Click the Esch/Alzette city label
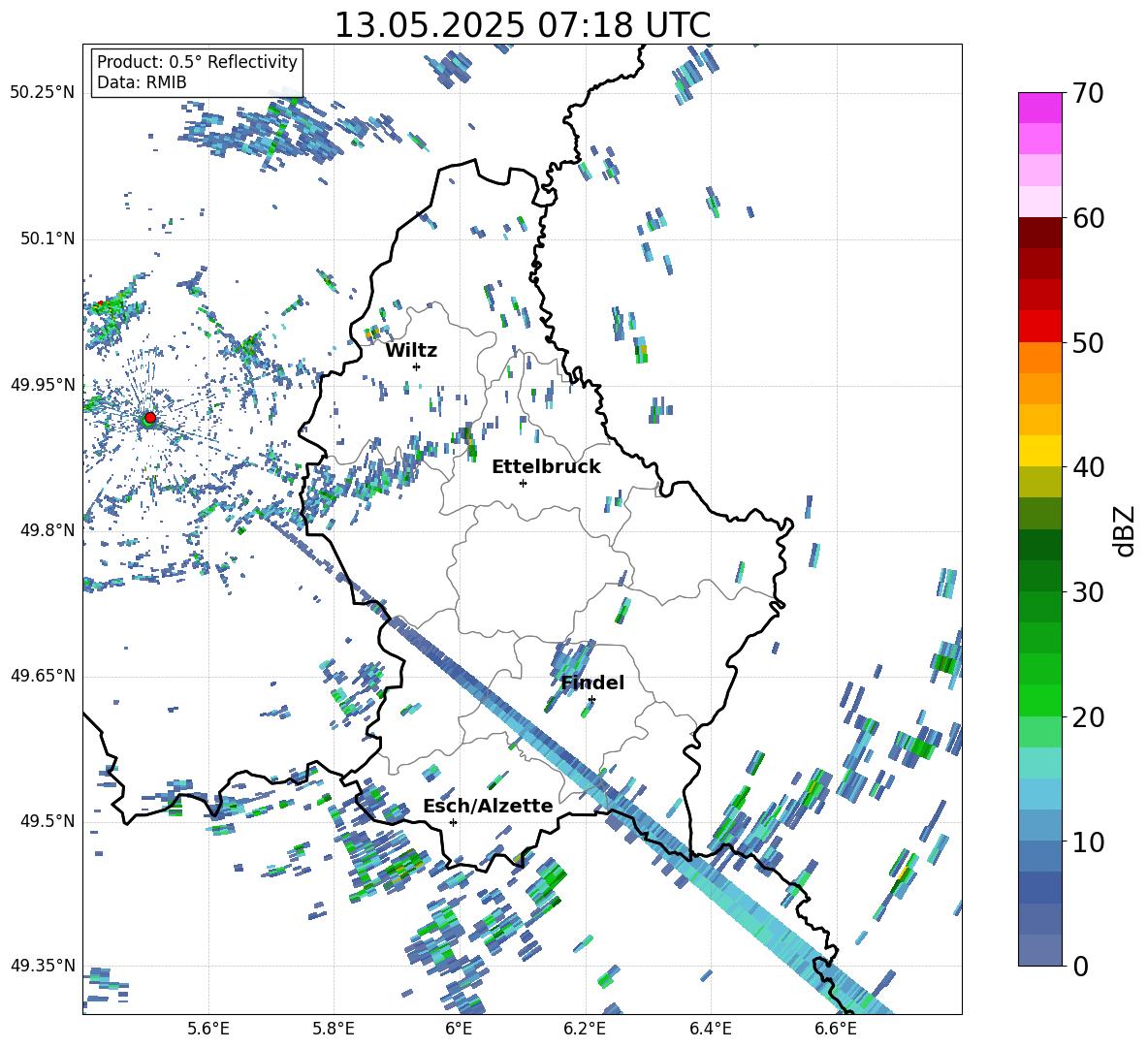The height and width of the screenshot is (1048, 1148). coord(488,806)
